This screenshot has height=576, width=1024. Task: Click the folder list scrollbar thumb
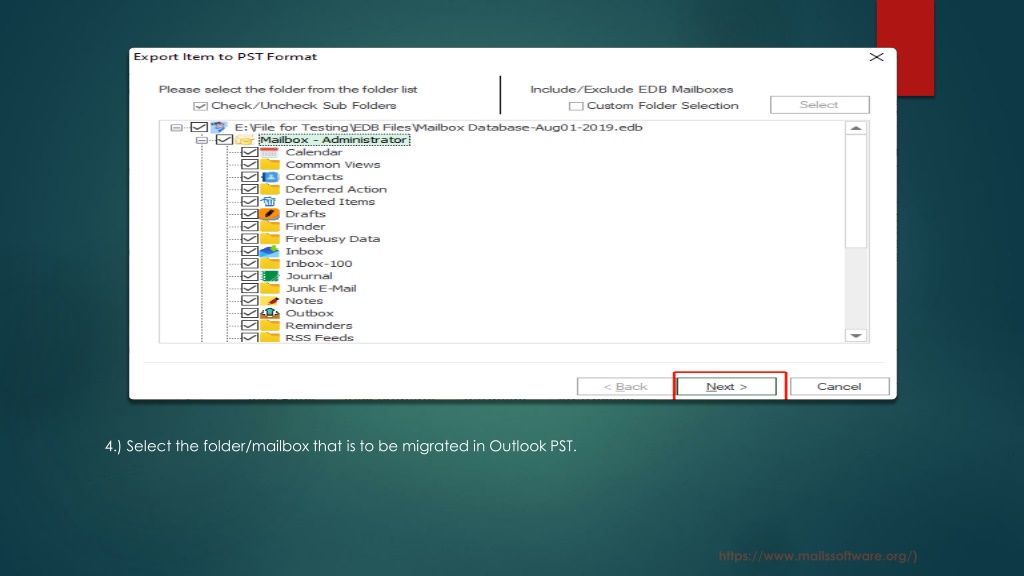856,191
